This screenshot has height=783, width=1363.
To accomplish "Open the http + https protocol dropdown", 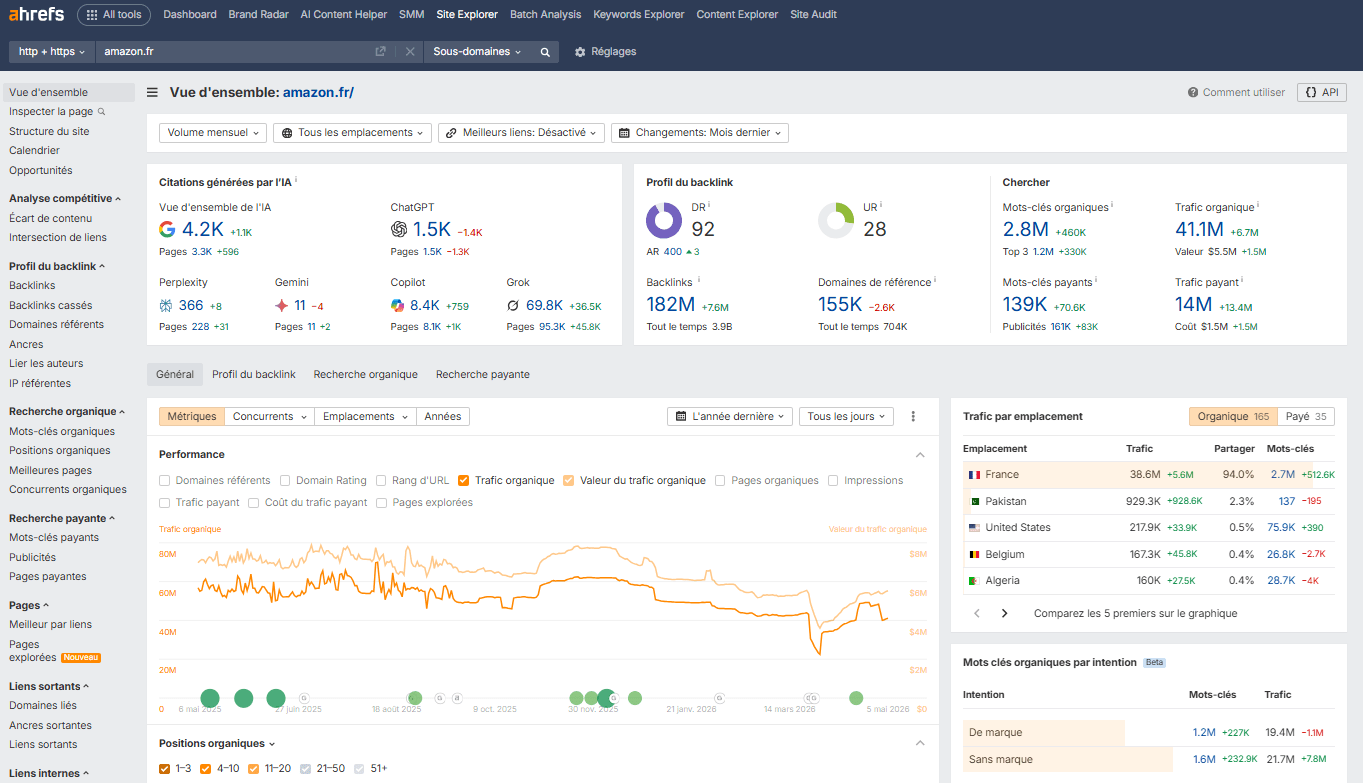I will tap(52, 52).
